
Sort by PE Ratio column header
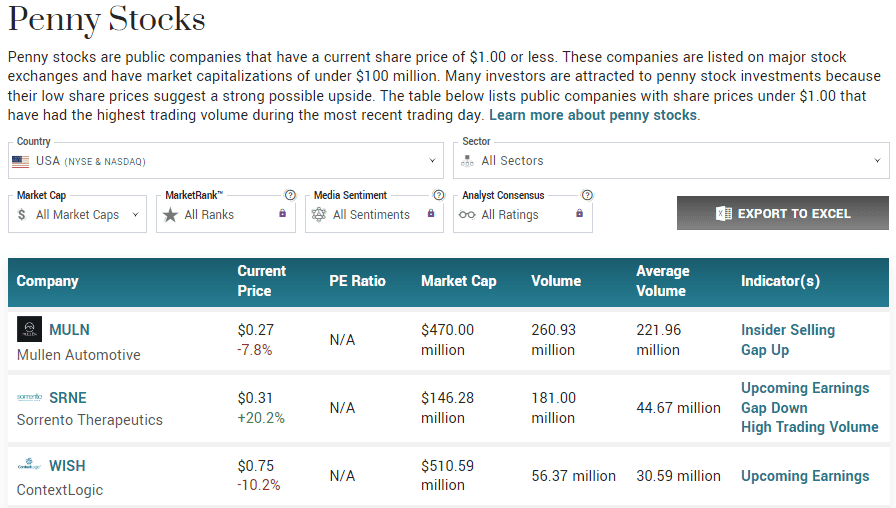(x=357, y=281)
